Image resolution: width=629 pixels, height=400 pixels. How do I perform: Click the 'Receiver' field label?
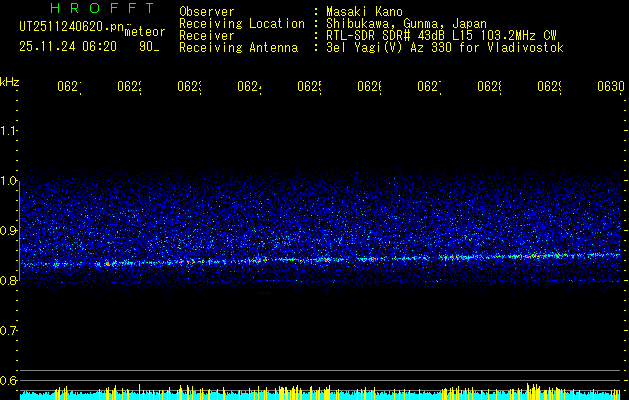207,36
